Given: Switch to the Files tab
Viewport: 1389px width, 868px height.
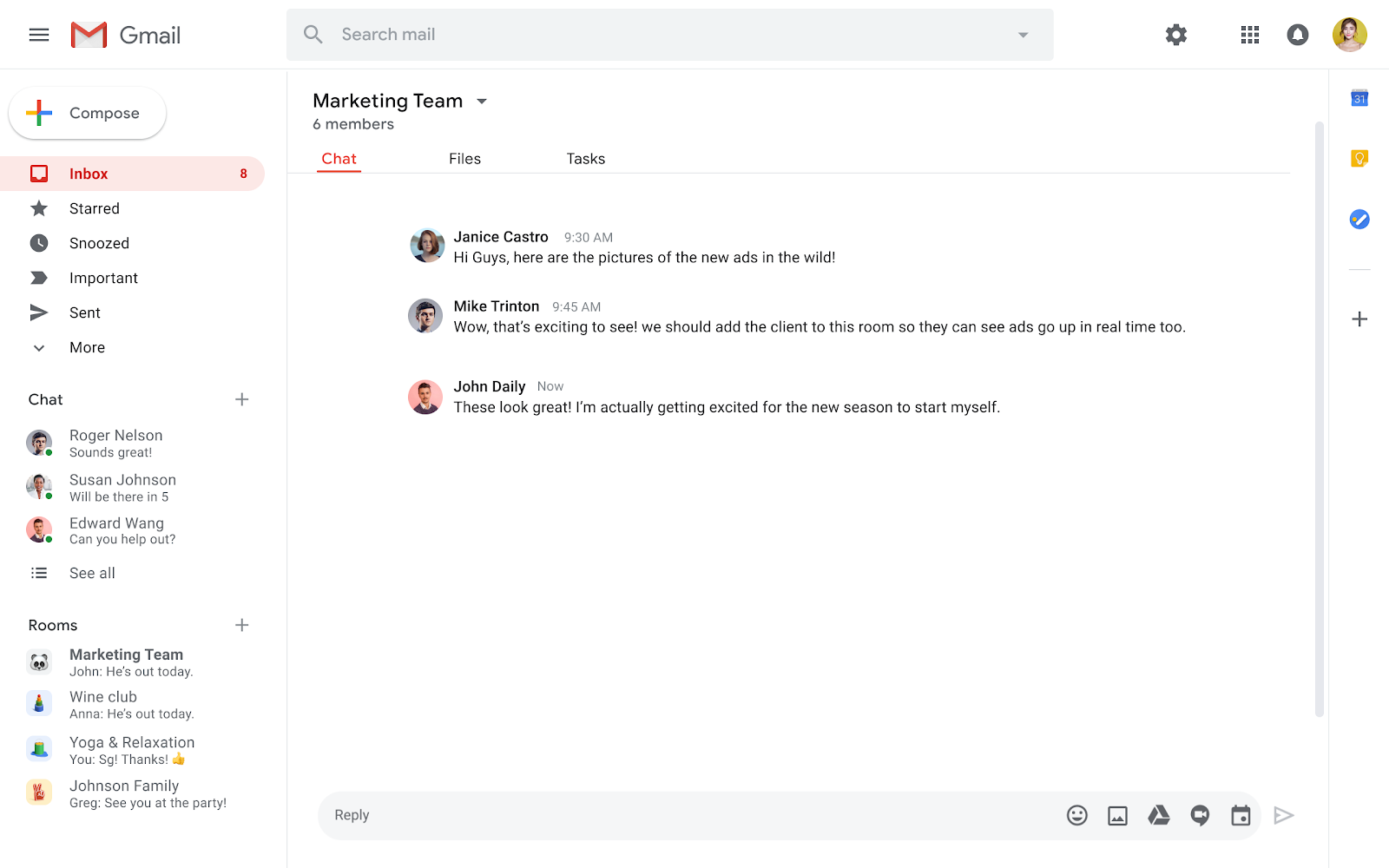Looking at the screenshot, I should pyautogui.click(x=464, y=159).
